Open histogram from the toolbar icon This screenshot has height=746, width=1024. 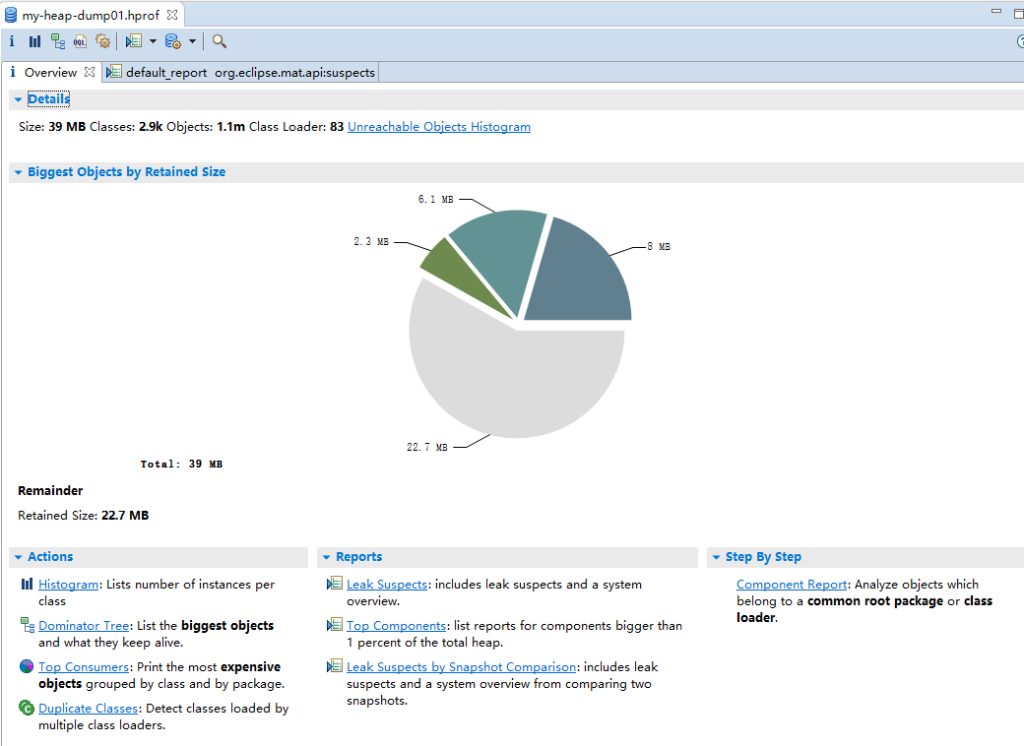[x=35, y=41]
